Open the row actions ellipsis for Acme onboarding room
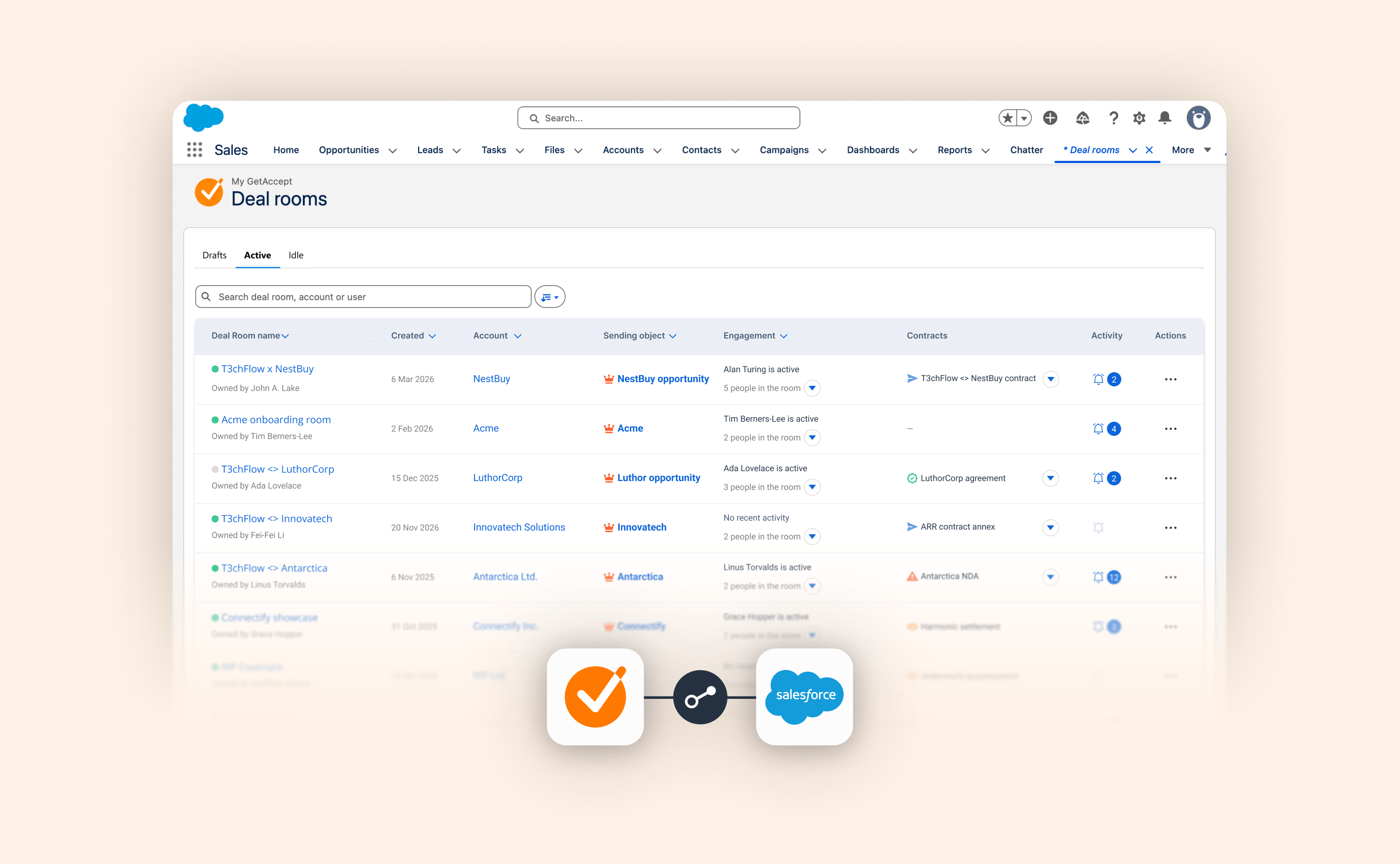 [x=1170, y=429]
